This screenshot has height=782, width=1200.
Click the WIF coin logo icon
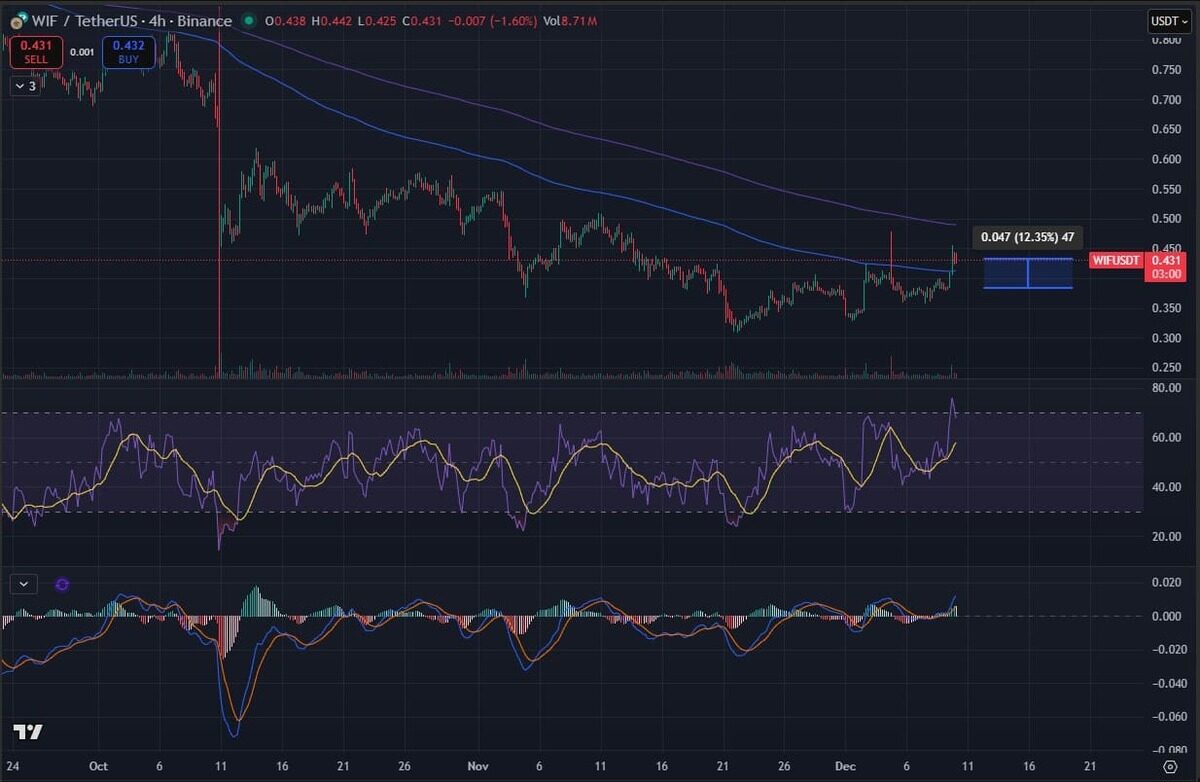pos(17,21)
